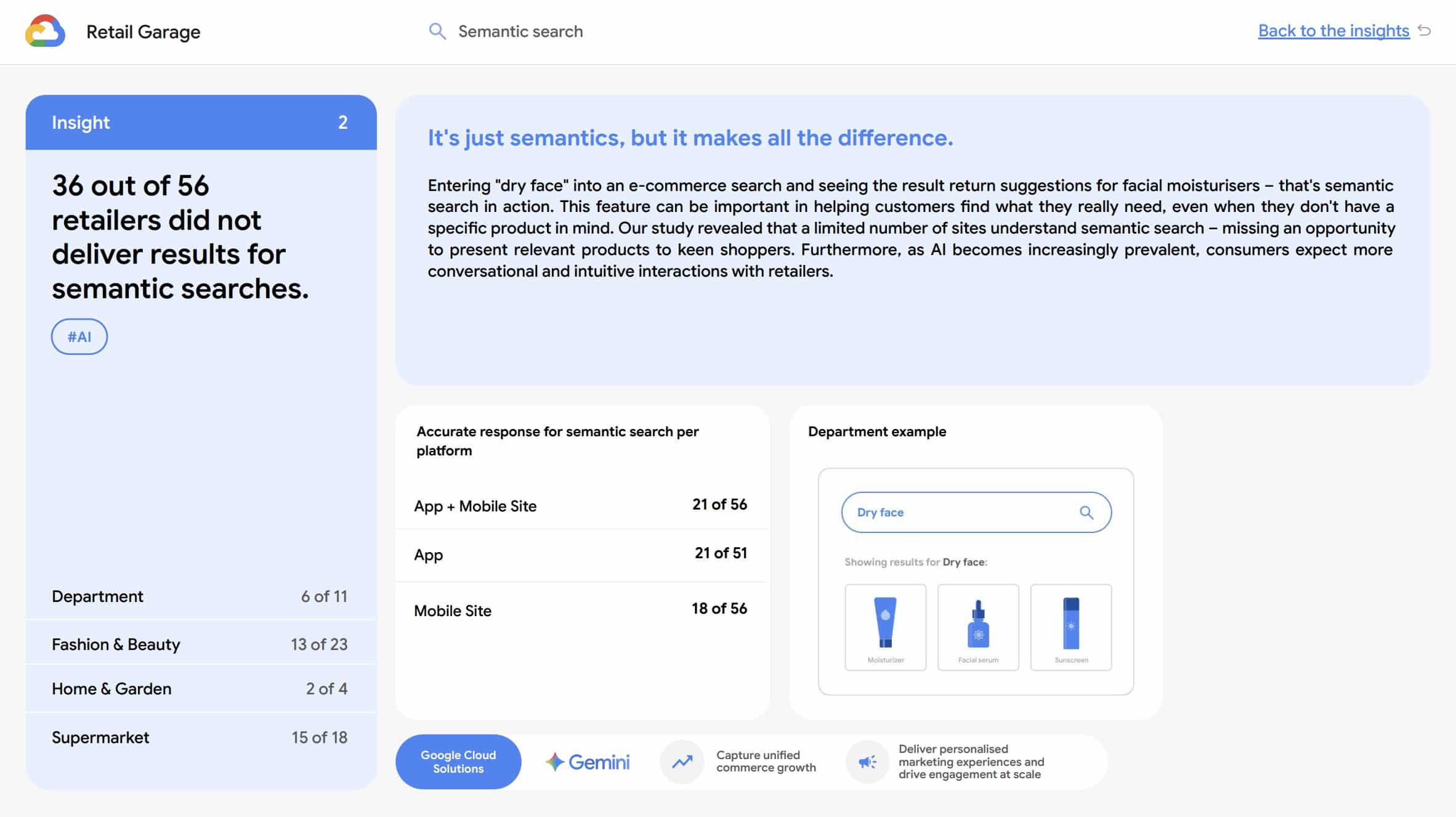Click the Mobile Site platform row
Screen dimensions: 1456x817
tap(581, 610)
